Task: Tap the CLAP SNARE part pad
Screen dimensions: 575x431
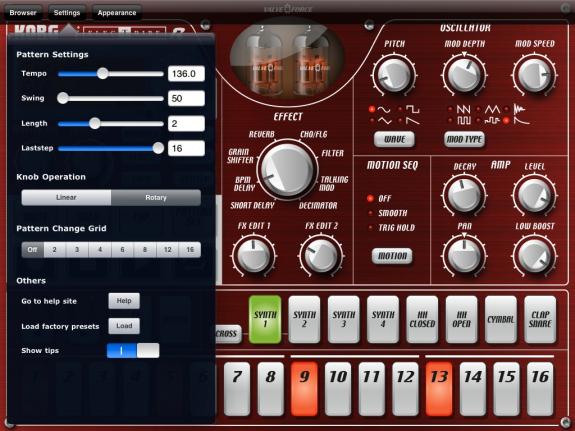Action: click(x=540, y=319)
